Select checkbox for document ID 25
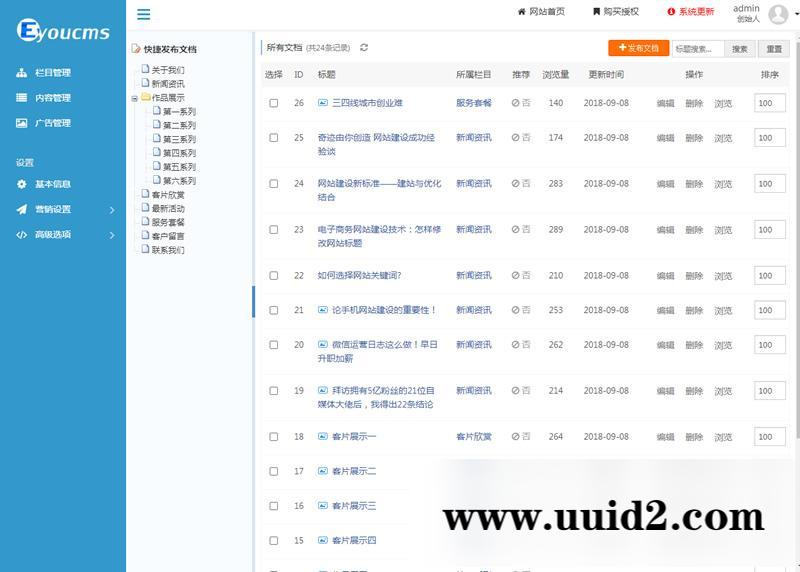This screenshot has width=800, height=572. [x=274, y=138]
